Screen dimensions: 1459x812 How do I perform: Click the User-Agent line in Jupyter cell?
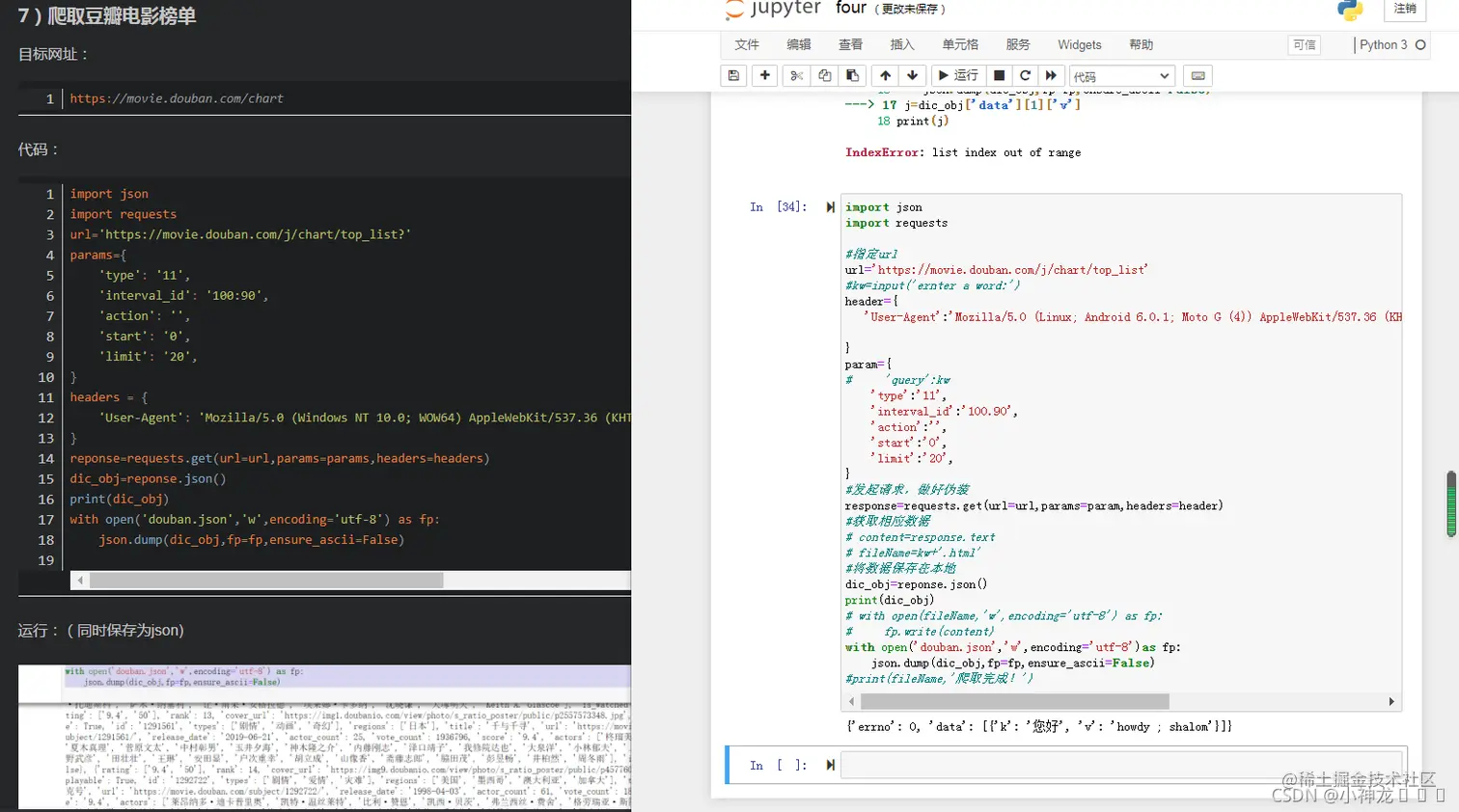pos(1133,317)
